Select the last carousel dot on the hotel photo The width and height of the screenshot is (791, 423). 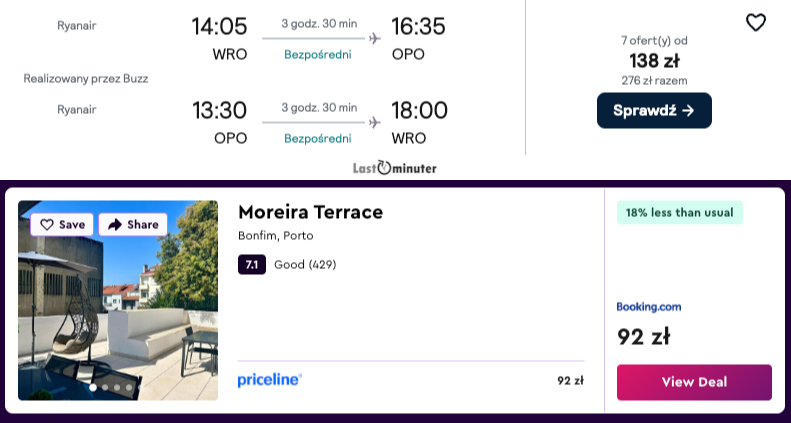(x=129, y=386)
